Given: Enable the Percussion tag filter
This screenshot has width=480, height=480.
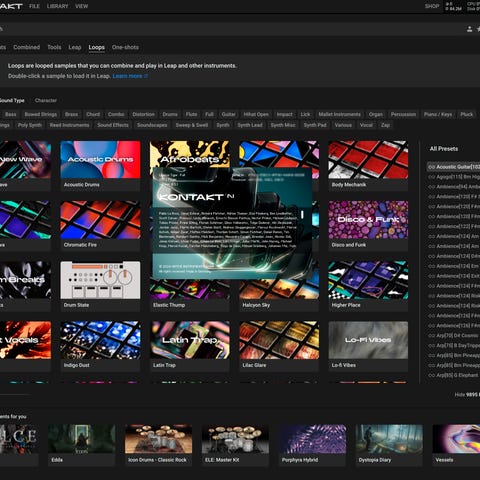Looking at the screenshot, I should tap(403, 114).
